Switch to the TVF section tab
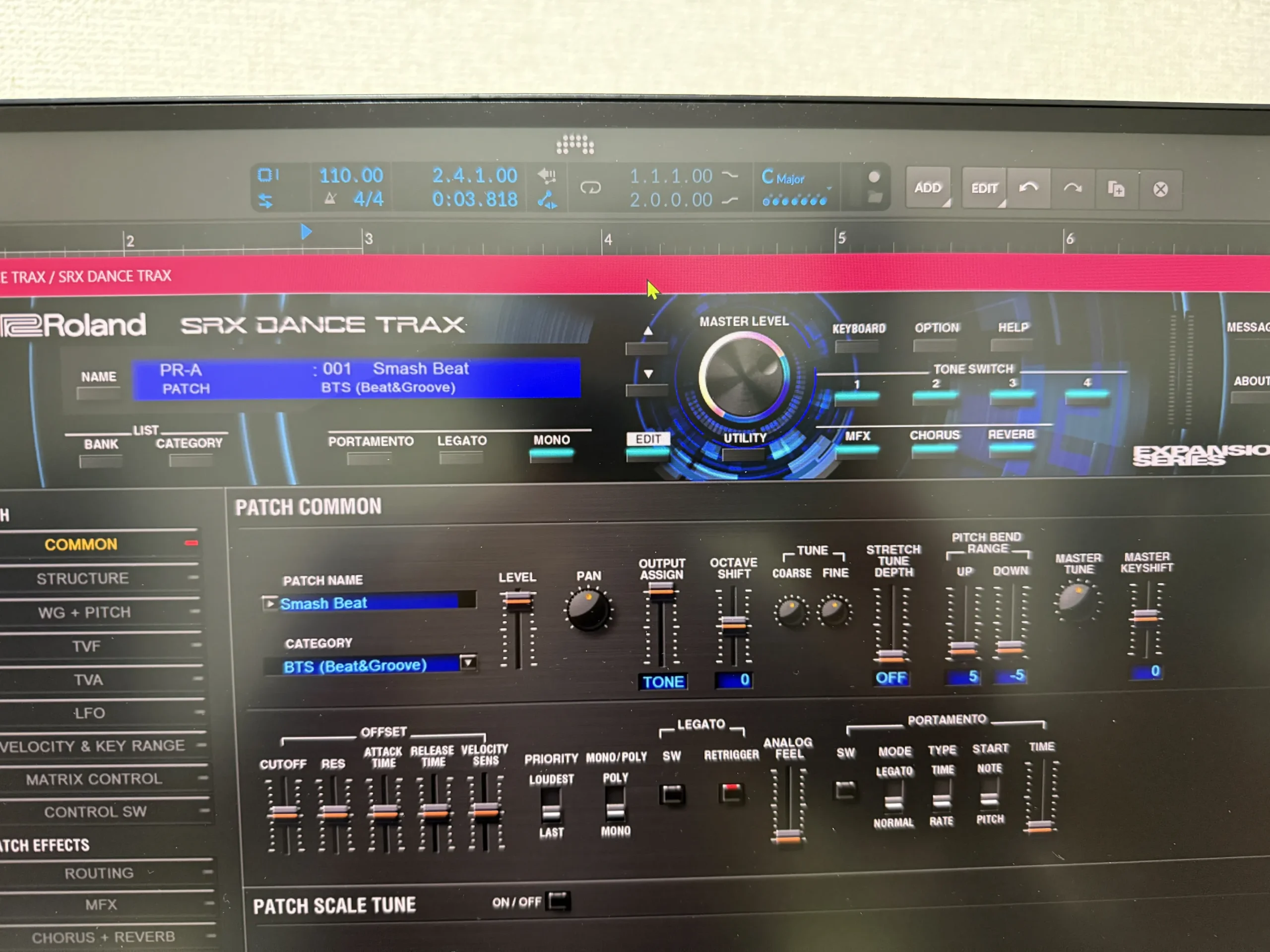The width and height of the screenshot is (1270, 952). [x=86, y=646]
